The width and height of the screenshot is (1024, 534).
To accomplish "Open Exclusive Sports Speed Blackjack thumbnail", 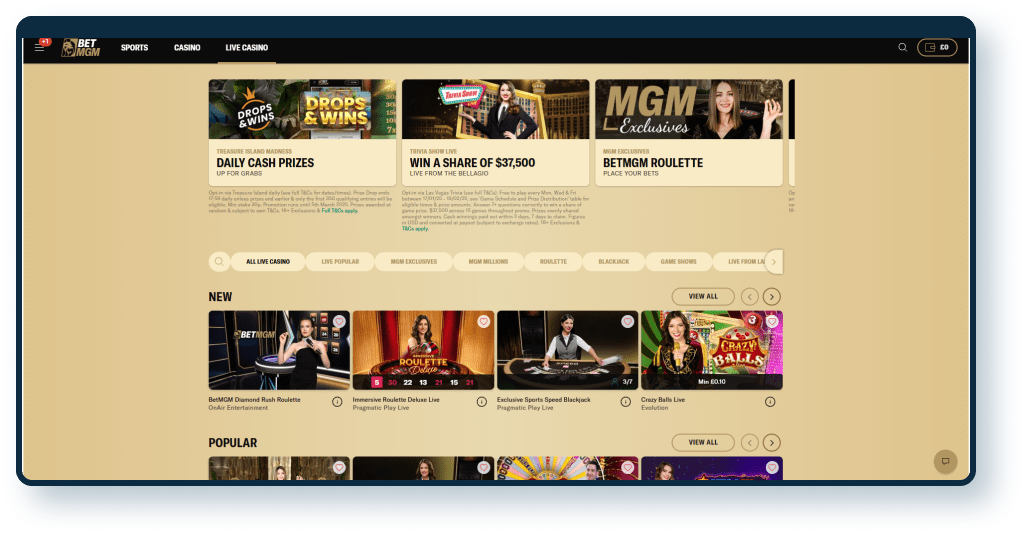I will [568, 350].
